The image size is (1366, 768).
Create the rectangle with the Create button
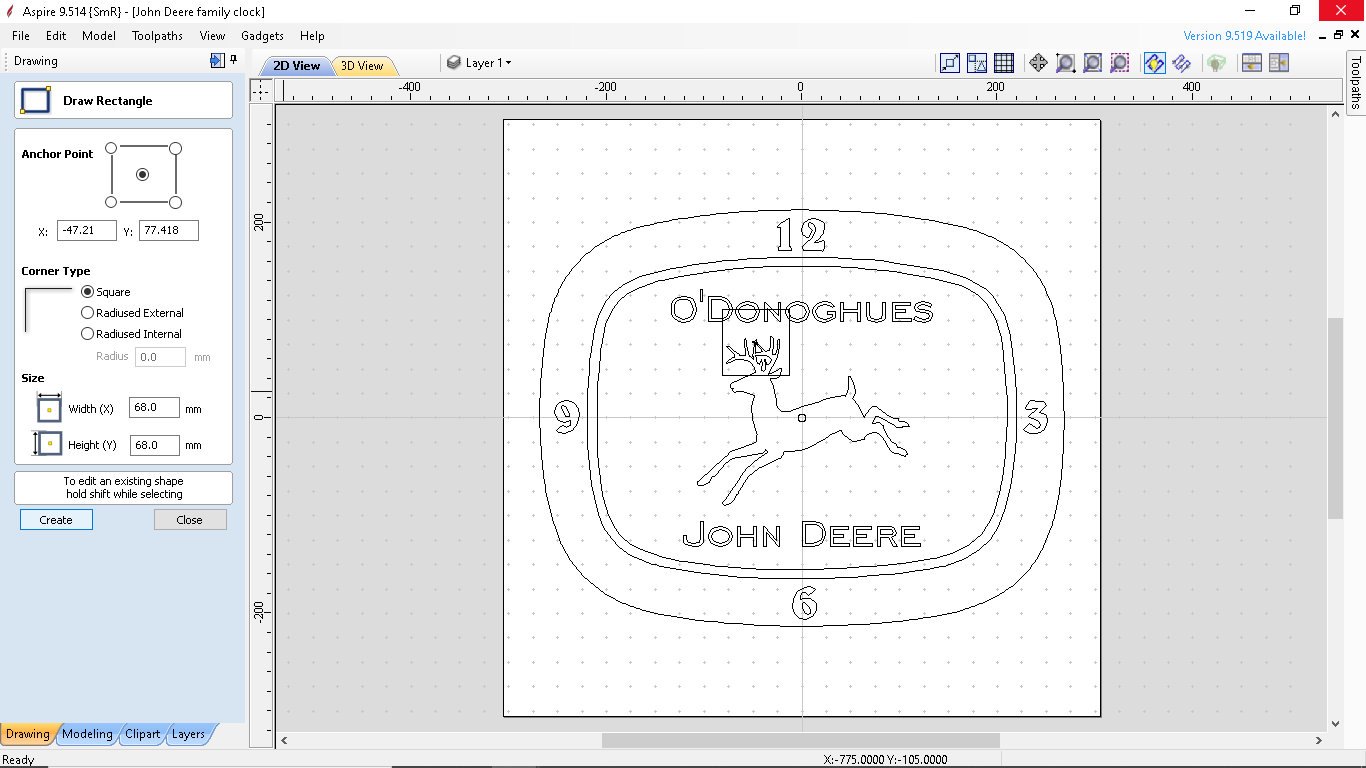55,519
